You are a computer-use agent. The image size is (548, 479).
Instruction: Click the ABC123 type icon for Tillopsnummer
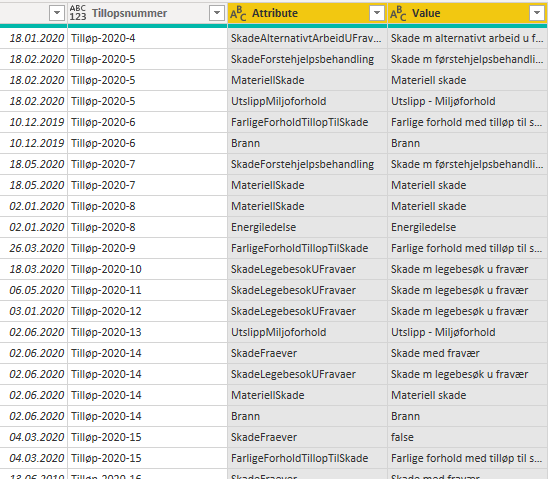[78, 13]
